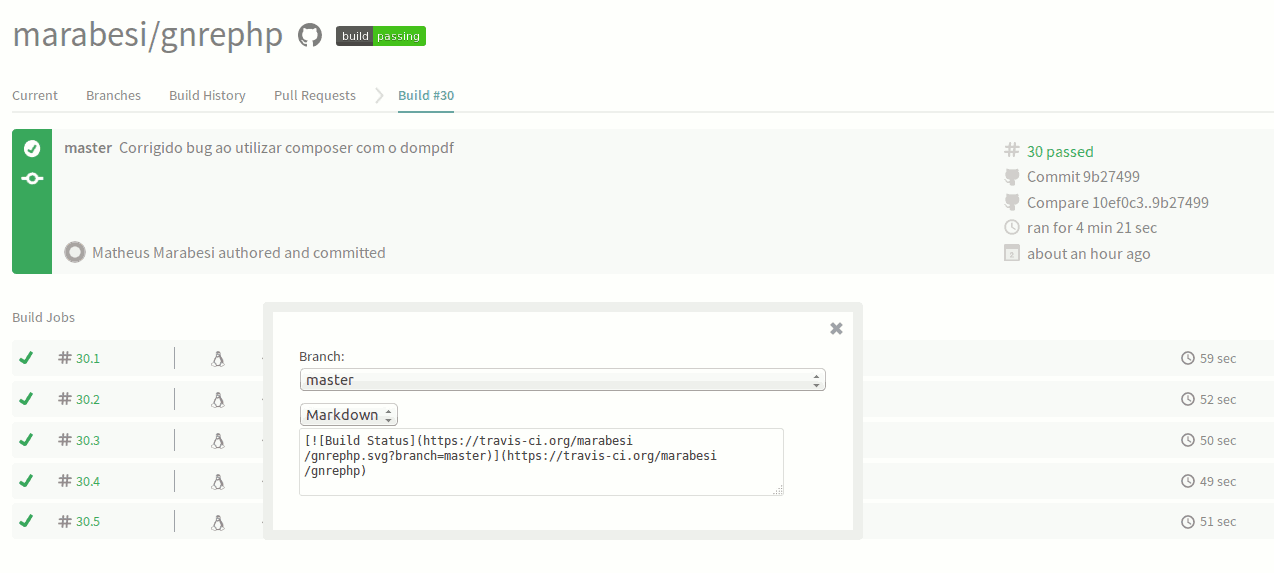This screenshot has height=573, width=1274.
Task: Open the 30 passed build link
Action: (x=1060, y=152)
